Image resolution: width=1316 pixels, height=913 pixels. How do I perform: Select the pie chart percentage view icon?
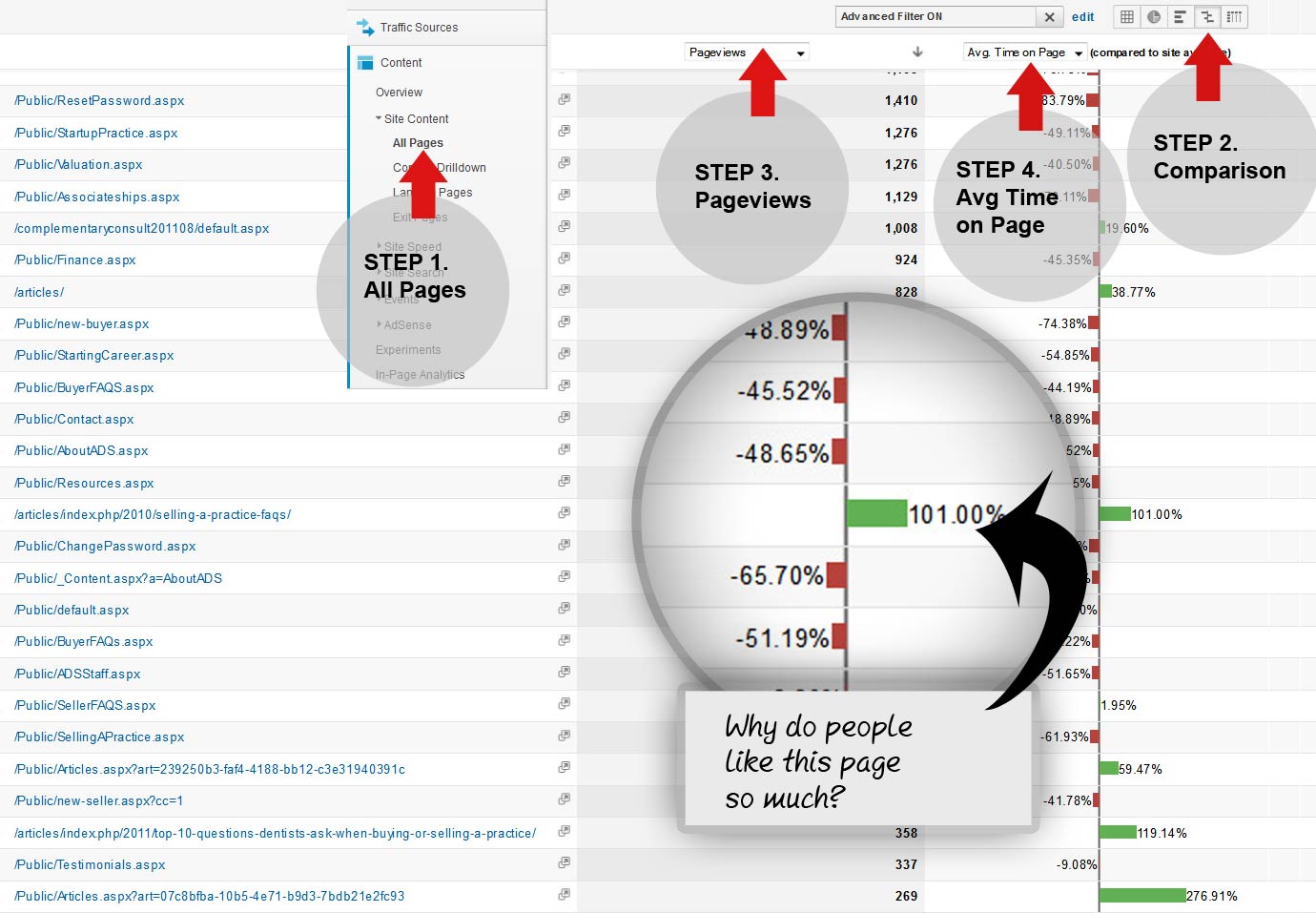click(x=1154, y=17)
